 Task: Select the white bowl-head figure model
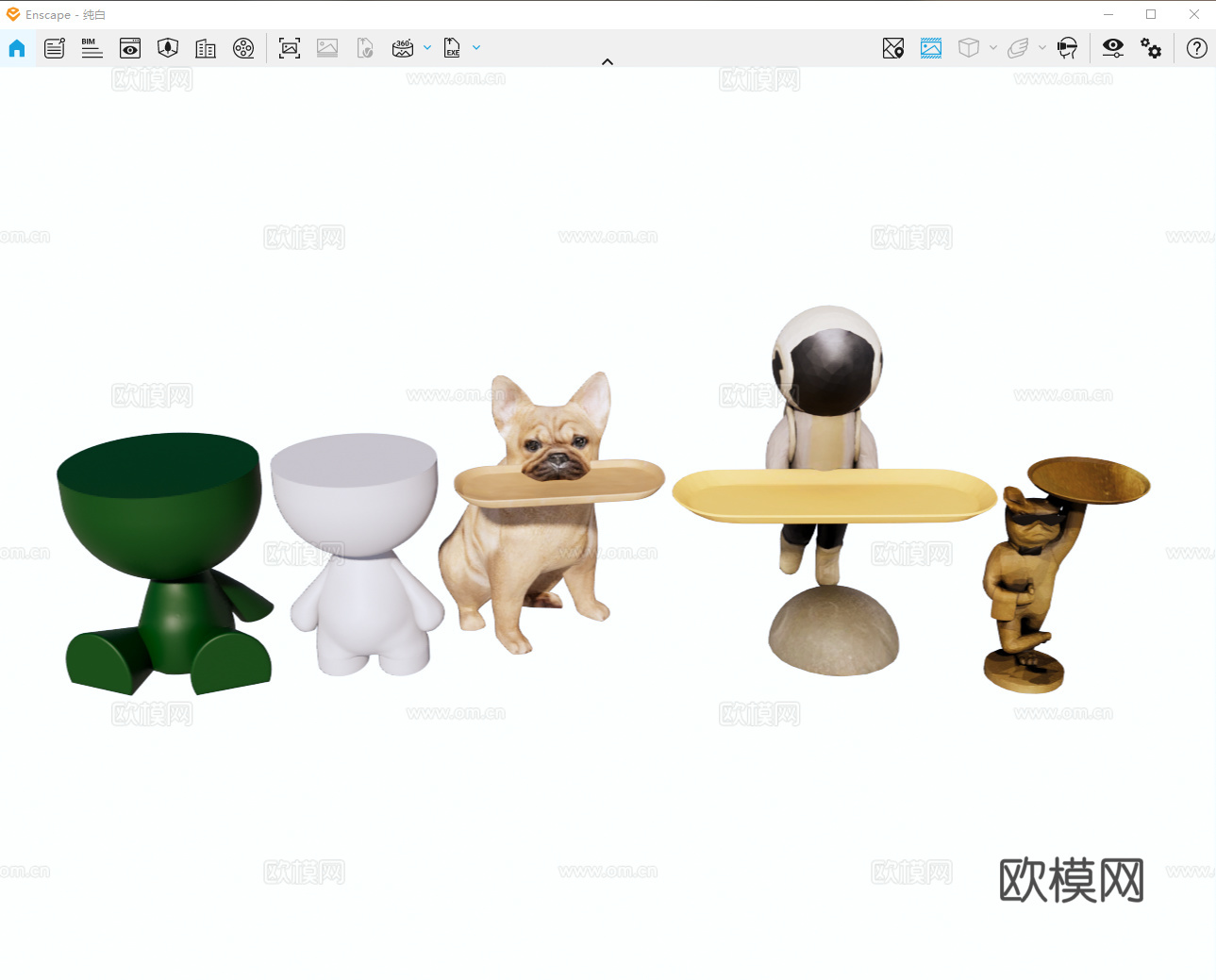click(x=357, y=554)
